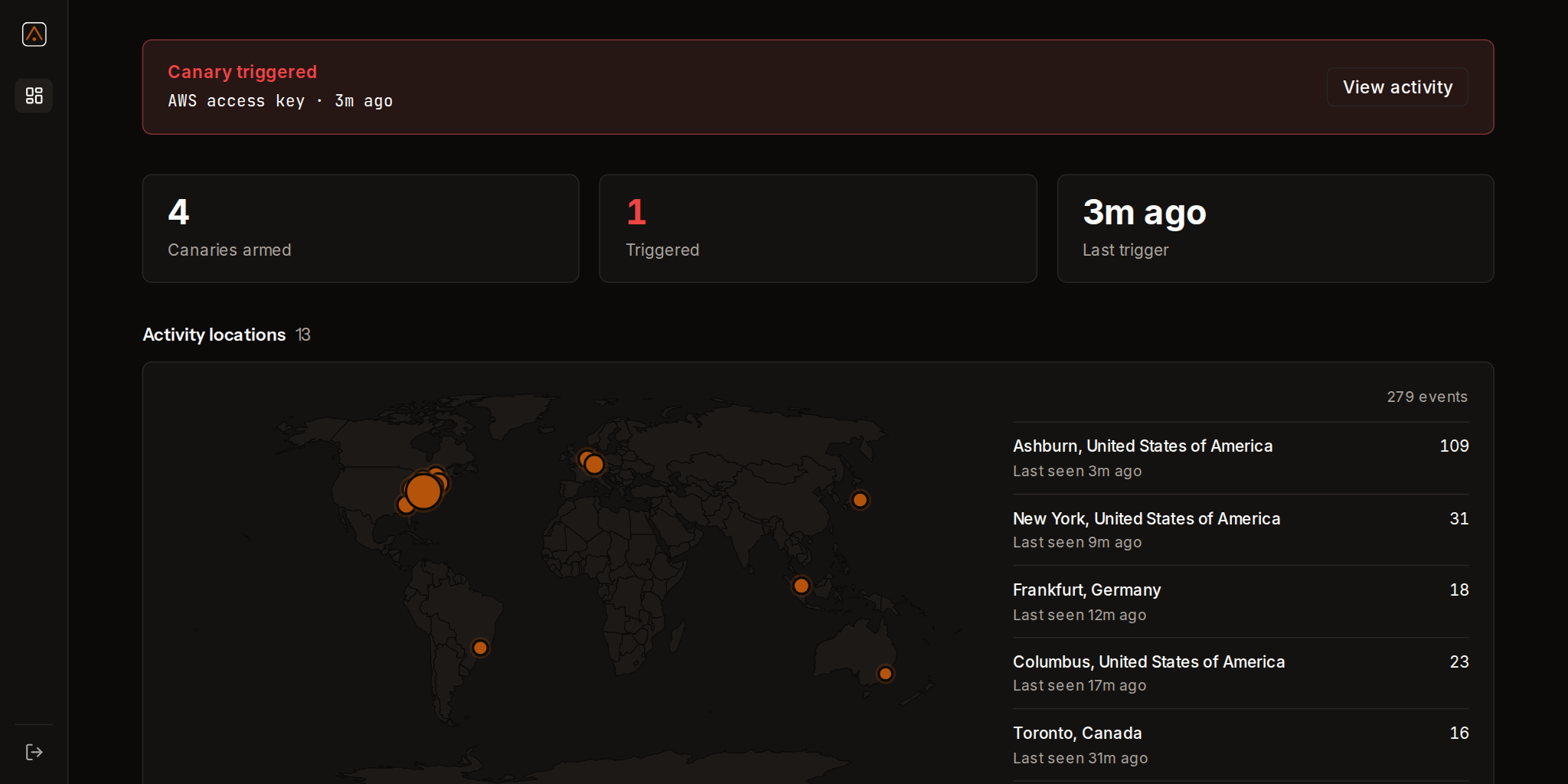Open View activity for triggered canary
The width and height of the screenshot is (1568, 784).
tap(1397, 87)
